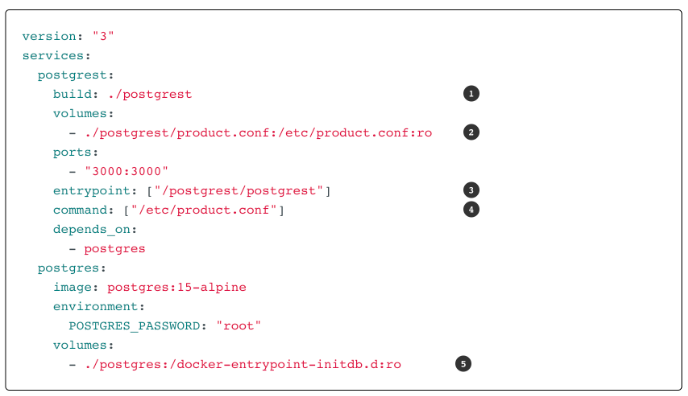The height and width of the screenshot is (396, 688).
Task: Click the depends_on key
Action: (x=91, y=229)
